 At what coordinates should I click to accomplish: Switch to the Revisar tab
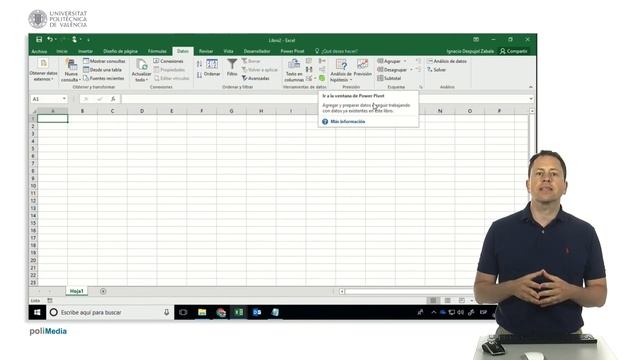click(x=206, y=51)
